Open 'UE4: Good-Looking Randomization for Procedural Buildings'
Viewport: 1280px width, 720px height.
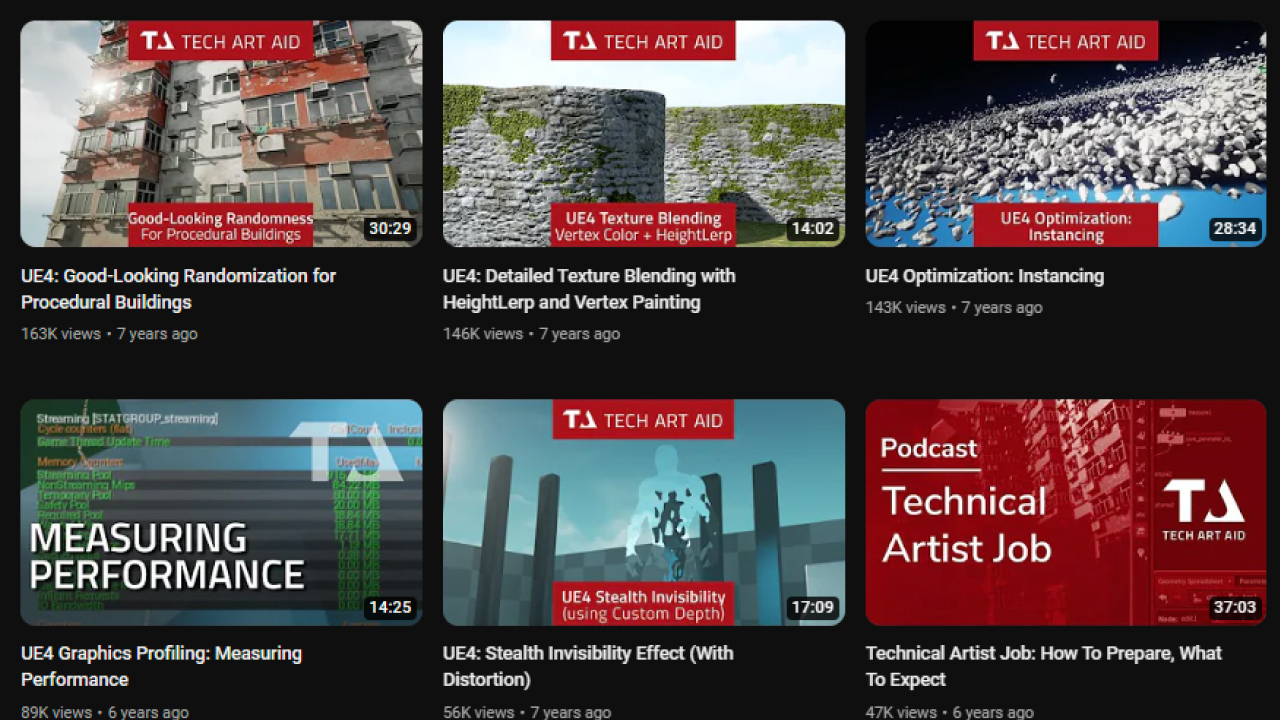[178, 289]
